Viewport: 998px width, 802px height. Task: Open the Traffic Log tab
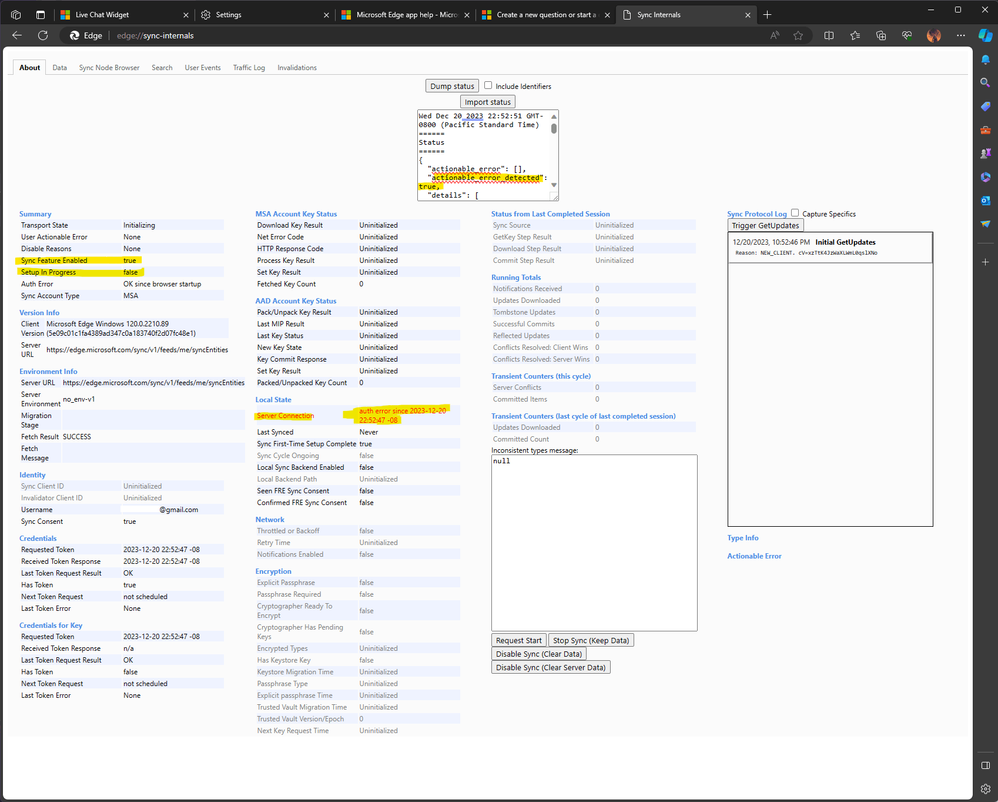(x=249, y=68)
